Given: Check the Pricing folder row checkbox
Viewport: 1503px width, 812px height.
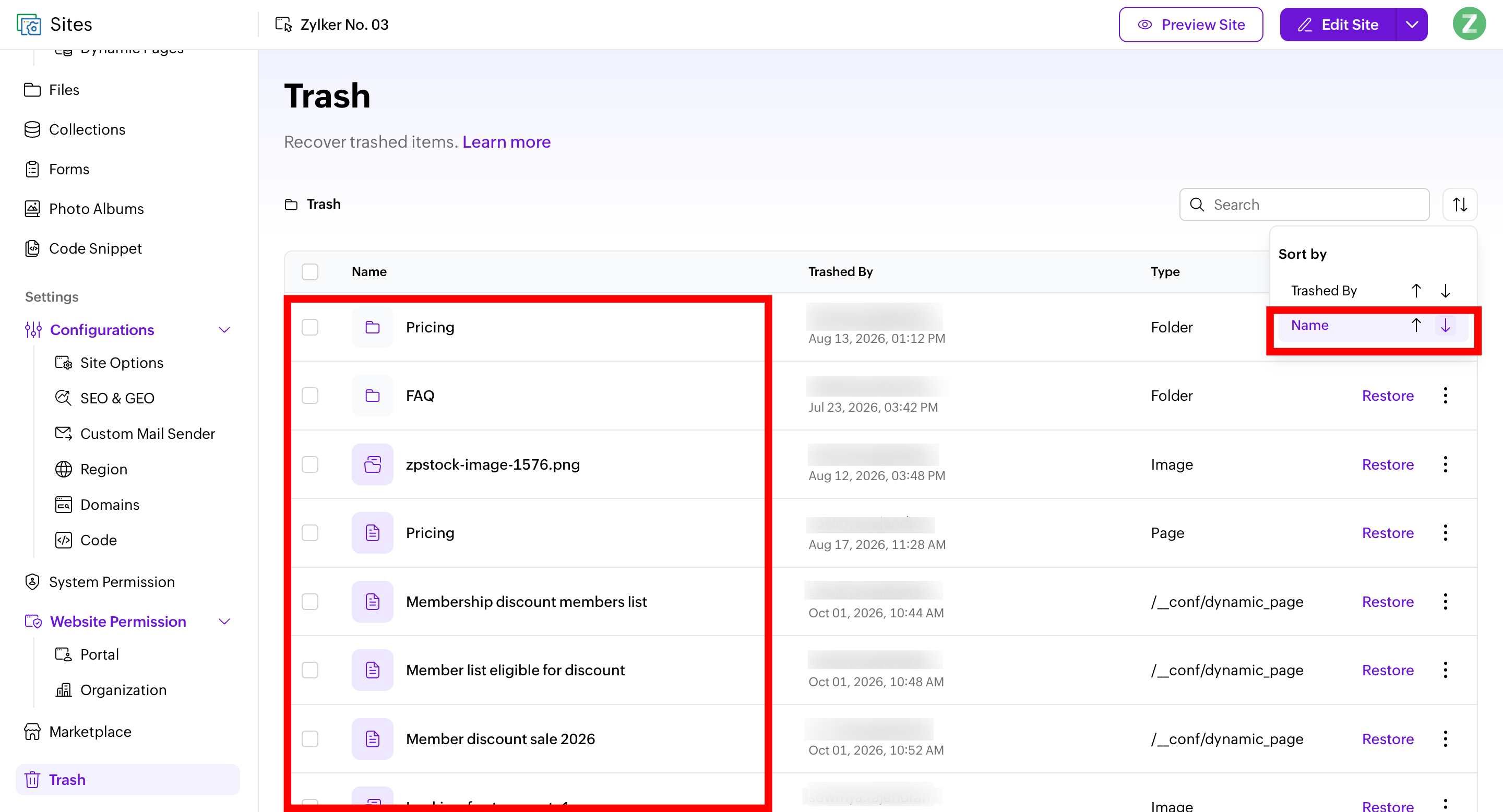Looking at the screenshot, I should click(x=310, y=327).
